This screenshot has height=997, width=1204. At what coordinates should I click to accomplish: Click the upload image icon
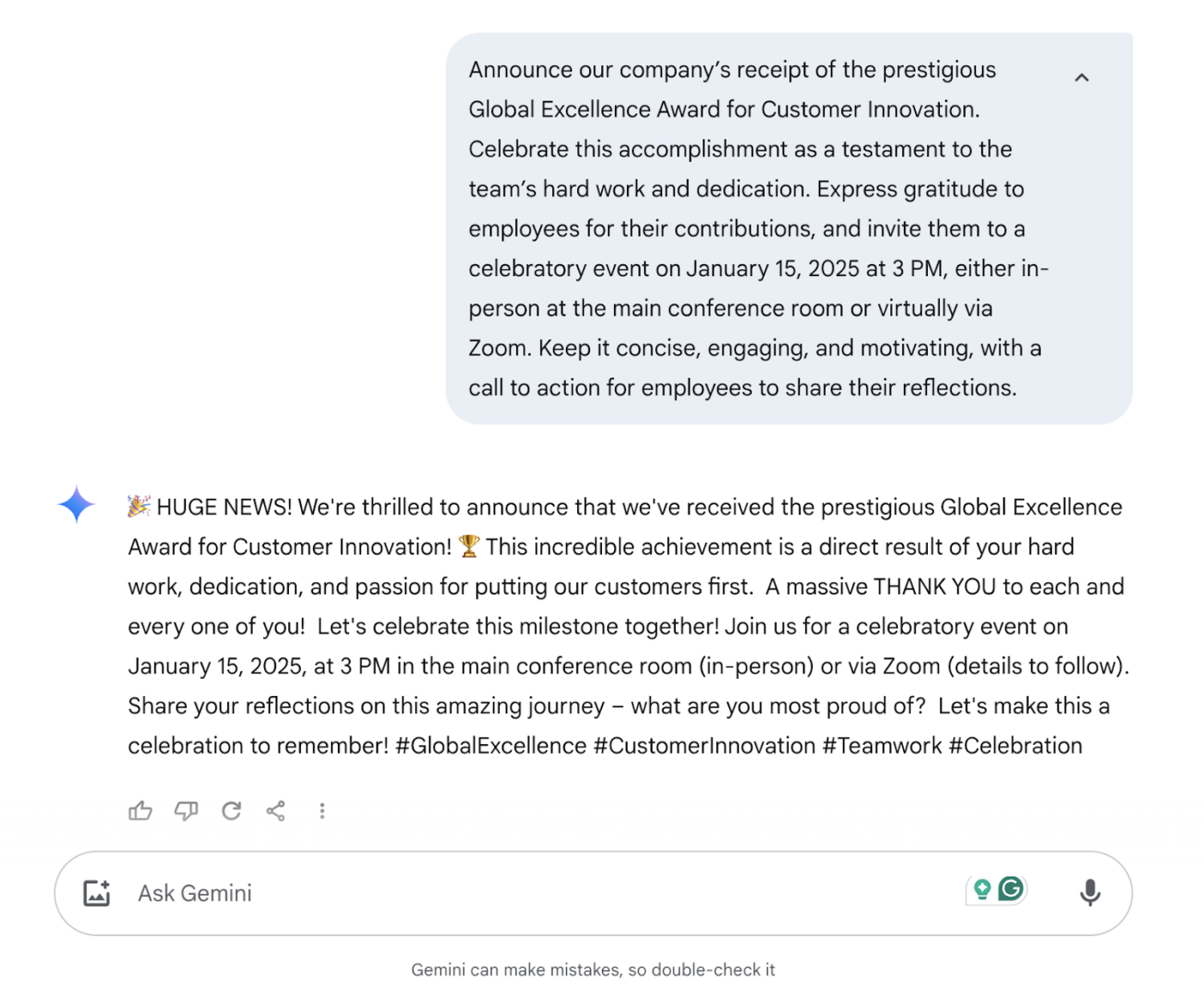[97, 893]
